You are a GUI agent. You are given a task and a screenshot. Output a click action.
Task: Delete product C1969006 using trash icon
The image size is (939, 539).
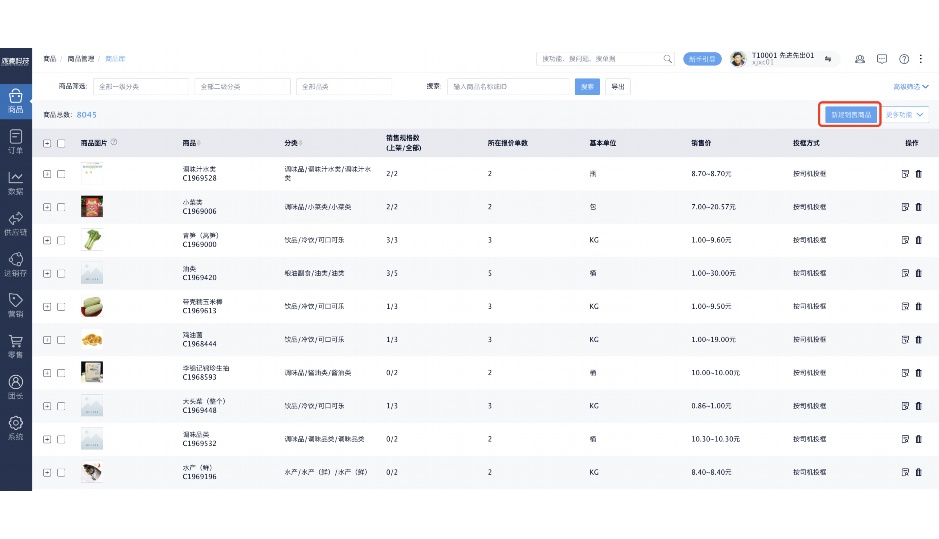point(919,207)
